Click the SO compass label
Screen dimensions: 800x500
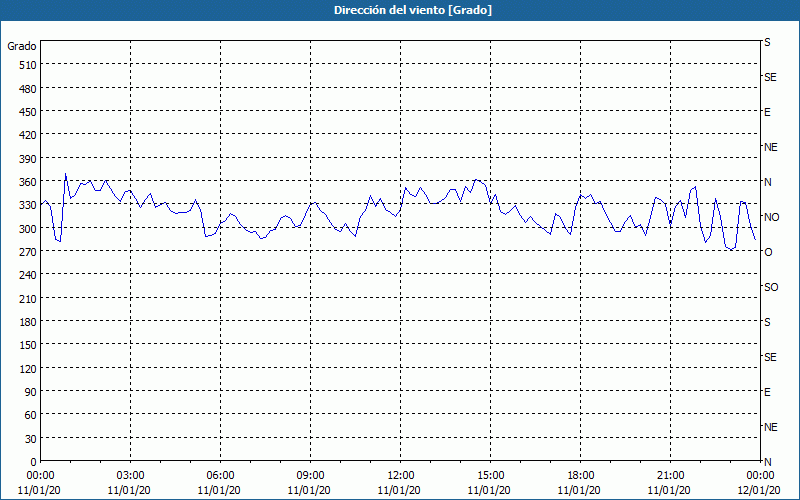click(x=771, y=287)
